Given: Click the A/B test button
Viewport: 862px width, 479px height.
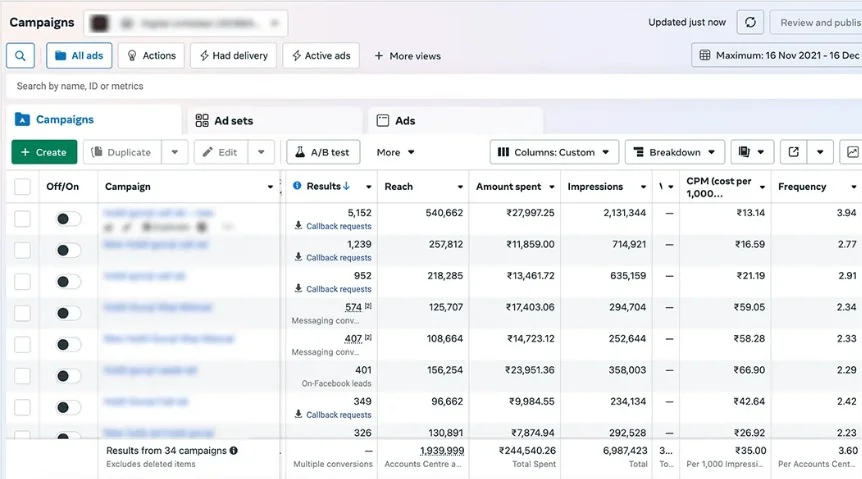Looking at the screenshot, I should [323, 152].
